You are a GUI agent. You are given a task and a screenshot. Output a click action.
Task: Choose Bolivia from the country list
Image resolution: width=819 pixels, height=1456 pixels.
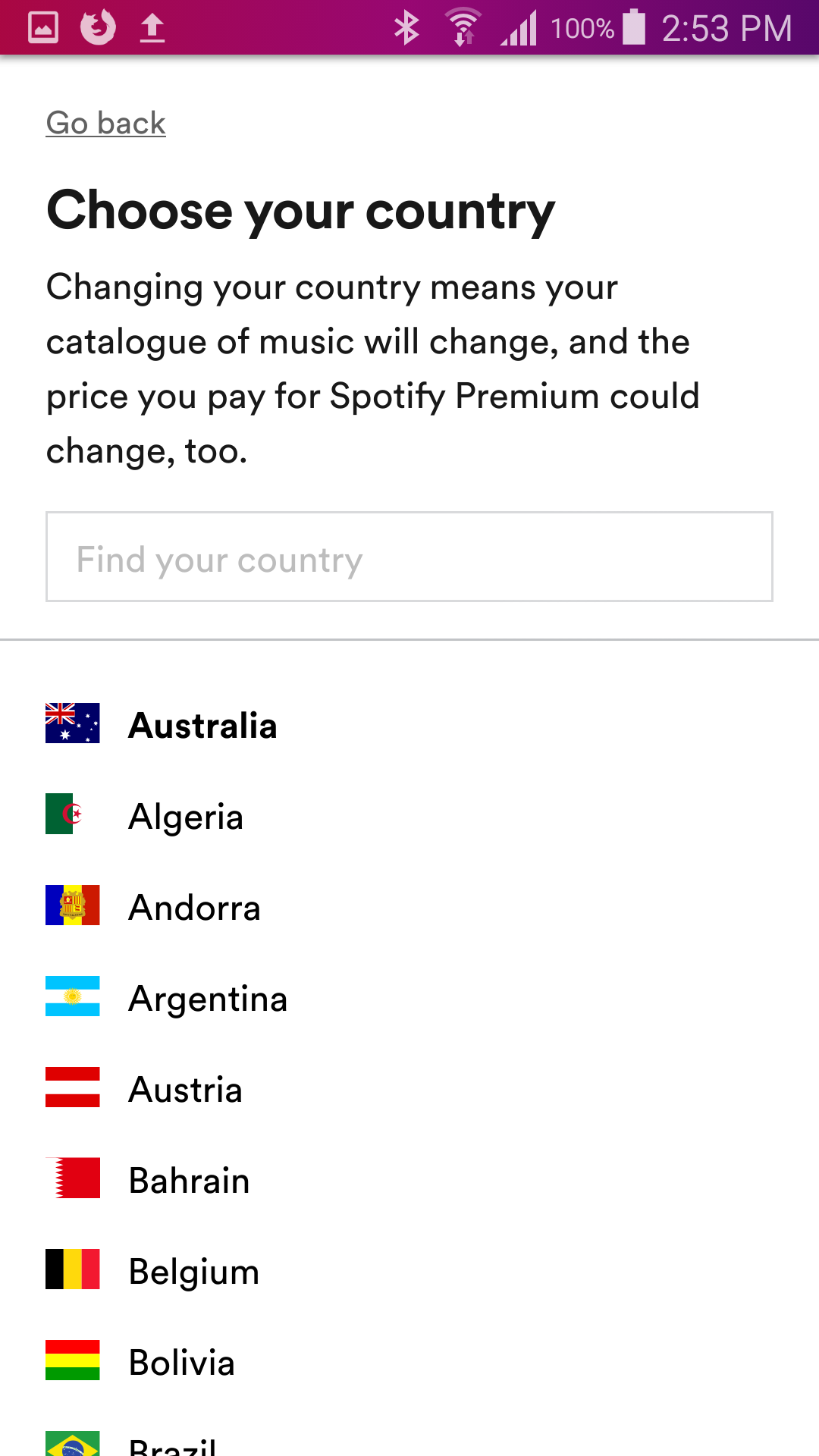click(x=182, y=1362)
